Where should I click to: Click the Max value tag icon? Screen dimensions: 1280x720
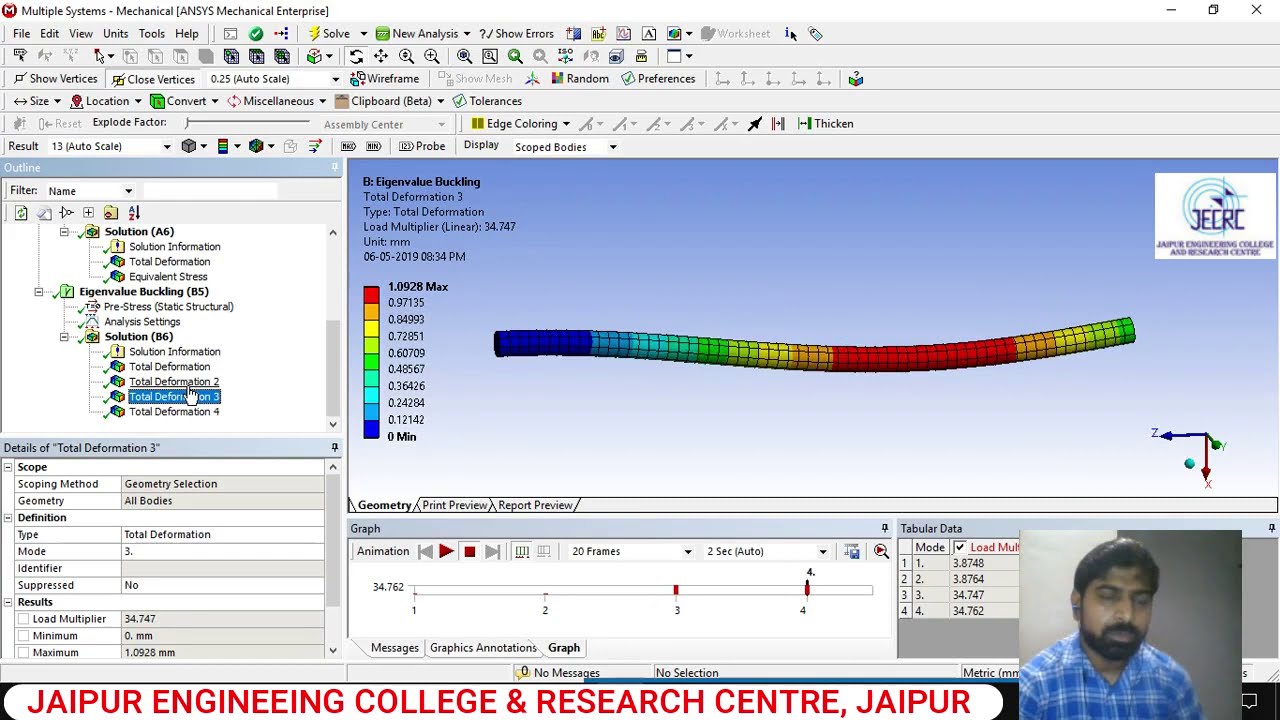click(348, 146)
